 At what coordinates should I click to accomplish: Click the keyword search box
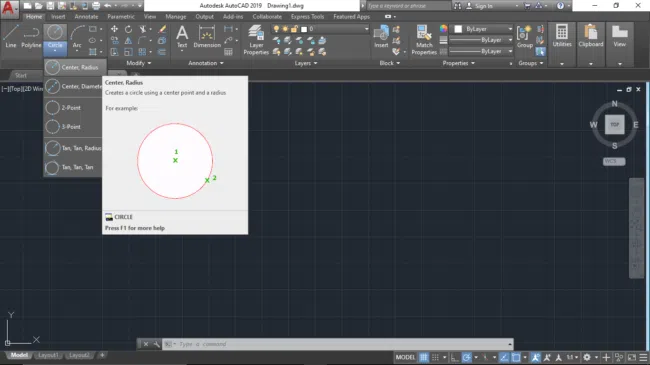click(x=408, y=6)
